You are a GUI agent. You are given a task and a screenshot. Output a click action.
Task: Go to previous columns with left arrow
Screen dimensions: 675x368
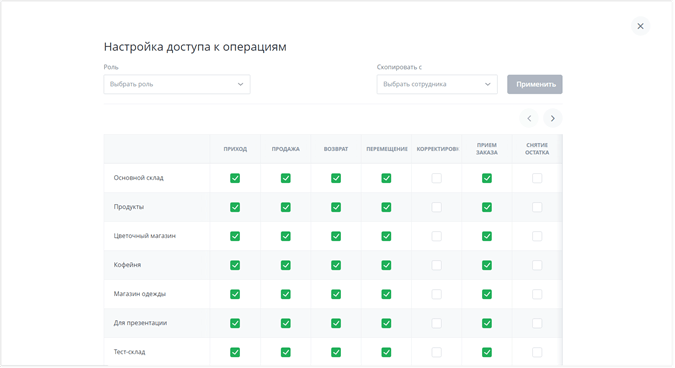click(529, 118)
